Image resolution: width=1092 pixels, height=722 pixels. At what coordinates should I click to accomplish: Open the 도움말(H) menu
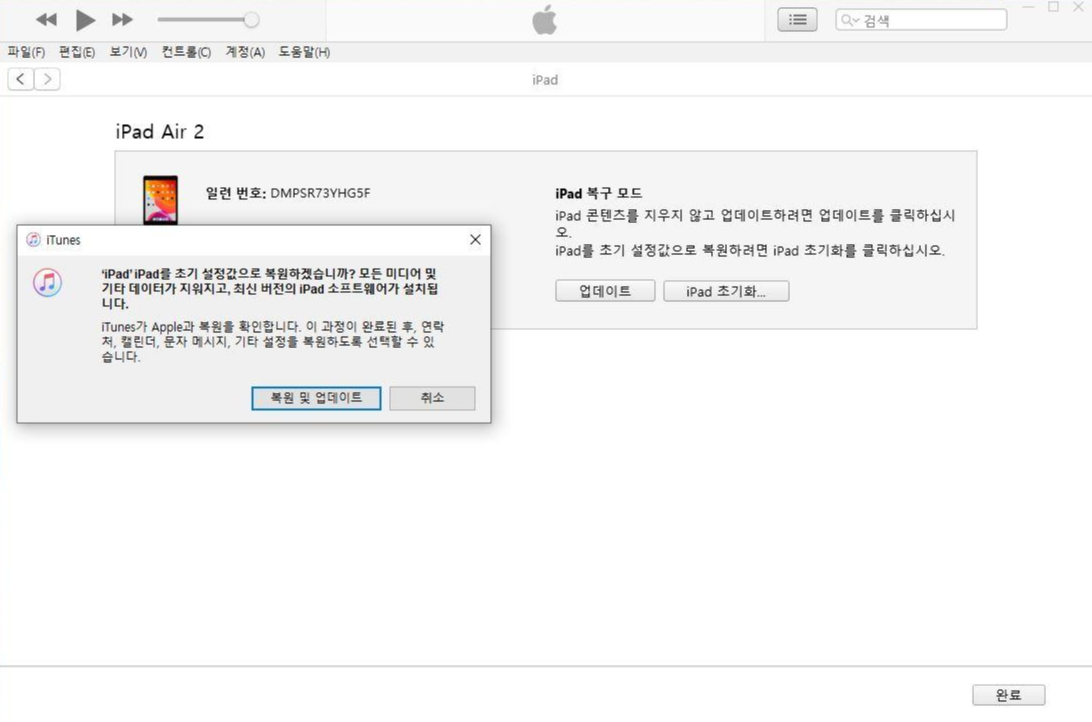304,52
